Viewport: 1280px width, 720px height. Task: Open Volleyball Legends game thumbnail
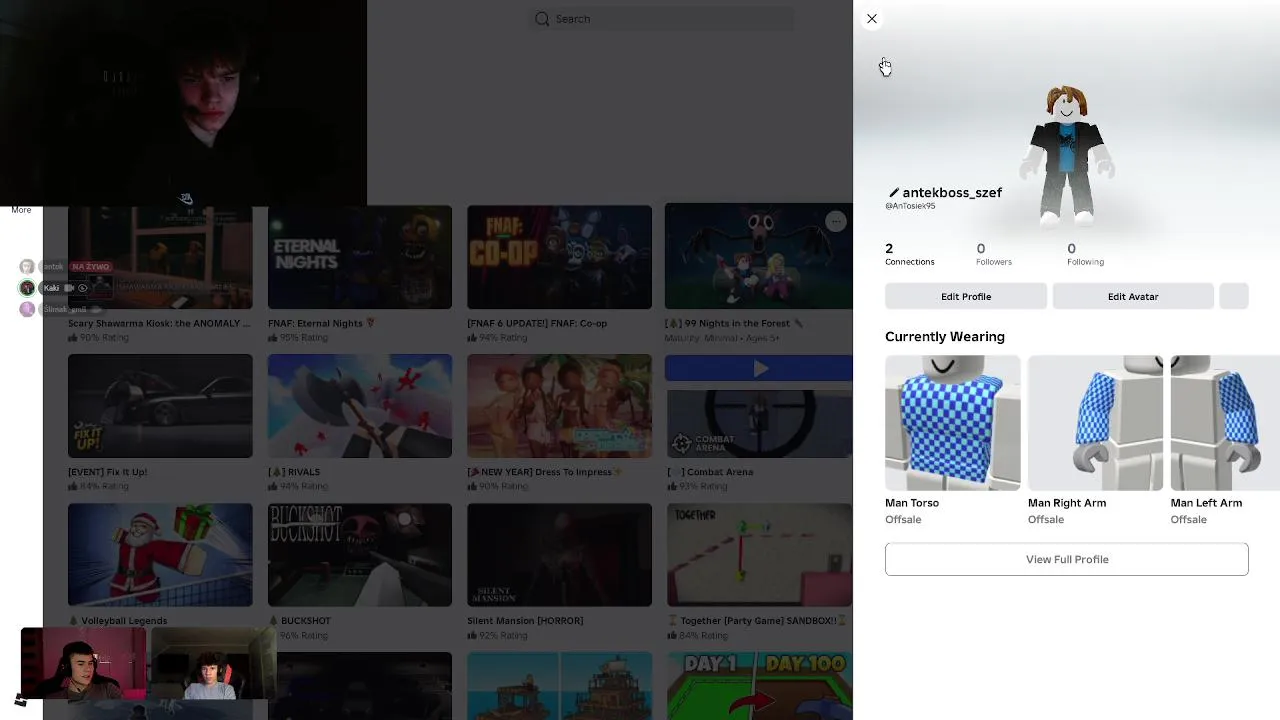160,555
